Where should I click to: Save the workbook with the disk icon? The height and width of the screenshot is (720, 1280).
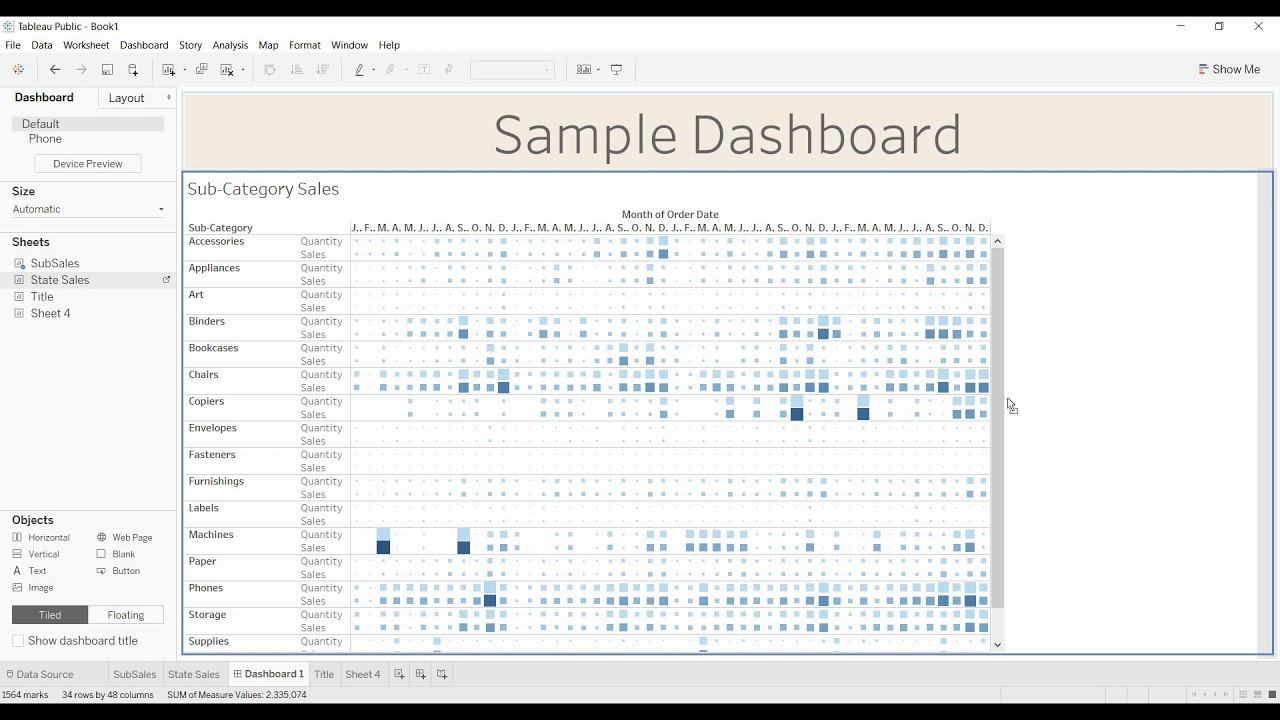107,69
